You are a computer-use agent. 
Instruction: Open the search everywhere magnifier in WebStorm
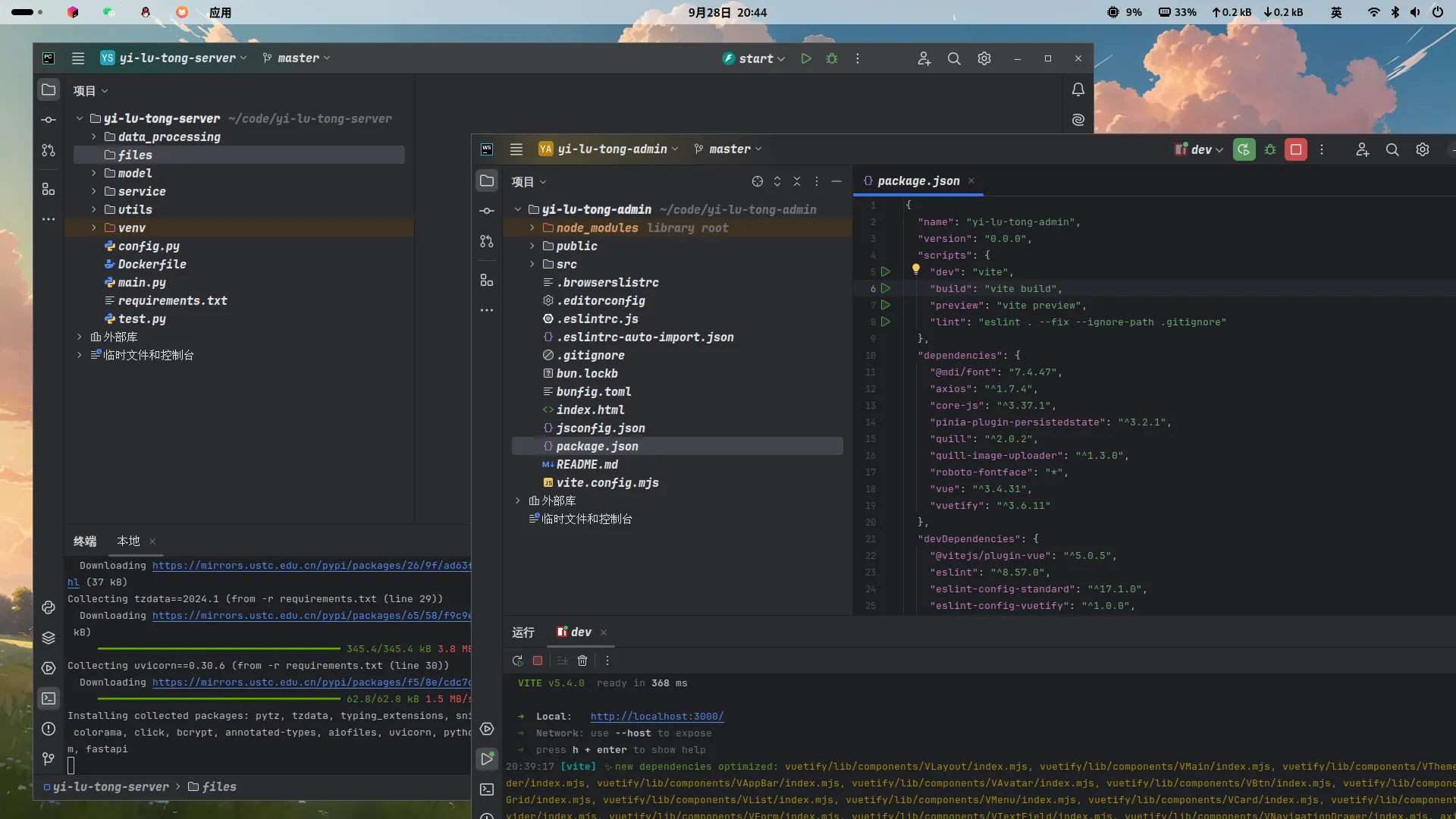pos(1392,149)
